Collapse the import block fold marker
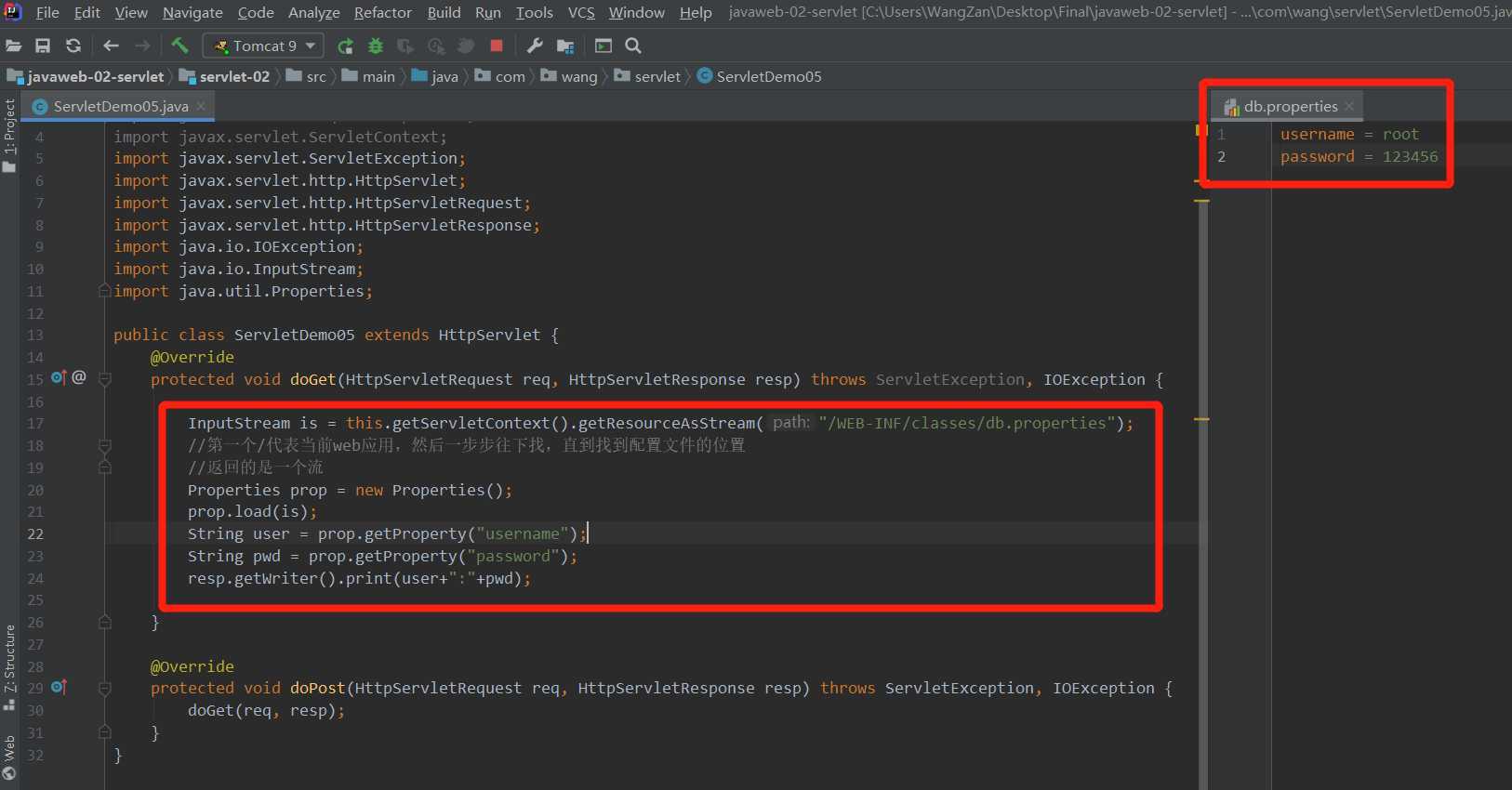The height and width of the screenshot is (790, 1512). point(105,291)
